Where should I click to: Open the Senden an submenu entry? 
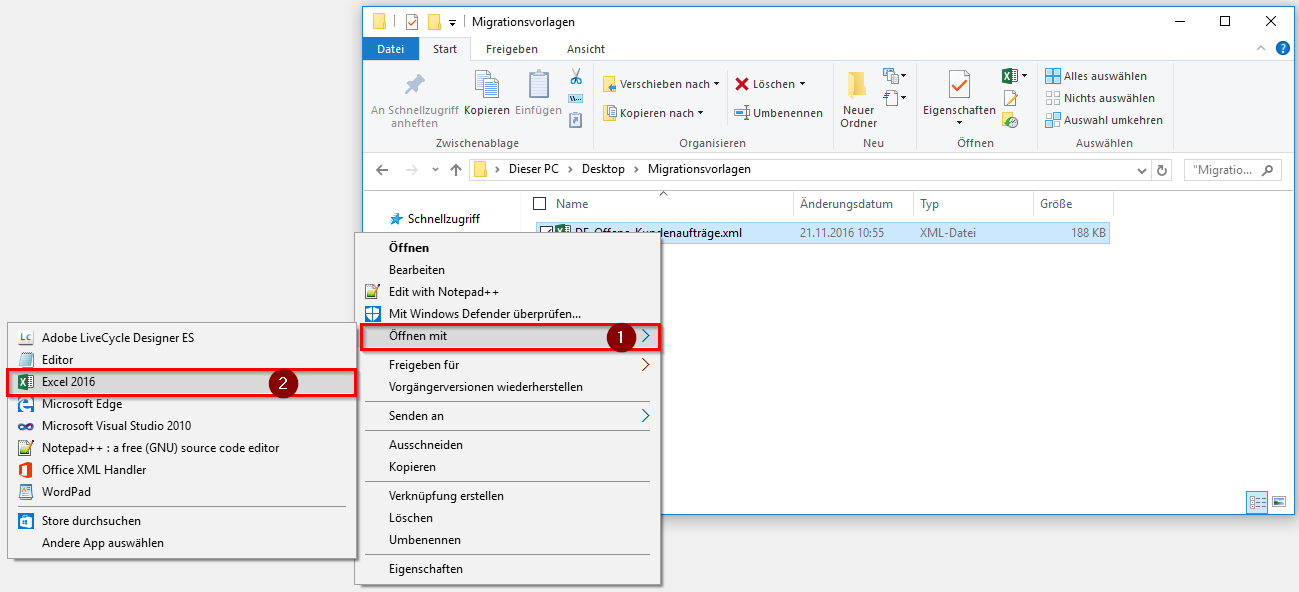click(509, 416)
